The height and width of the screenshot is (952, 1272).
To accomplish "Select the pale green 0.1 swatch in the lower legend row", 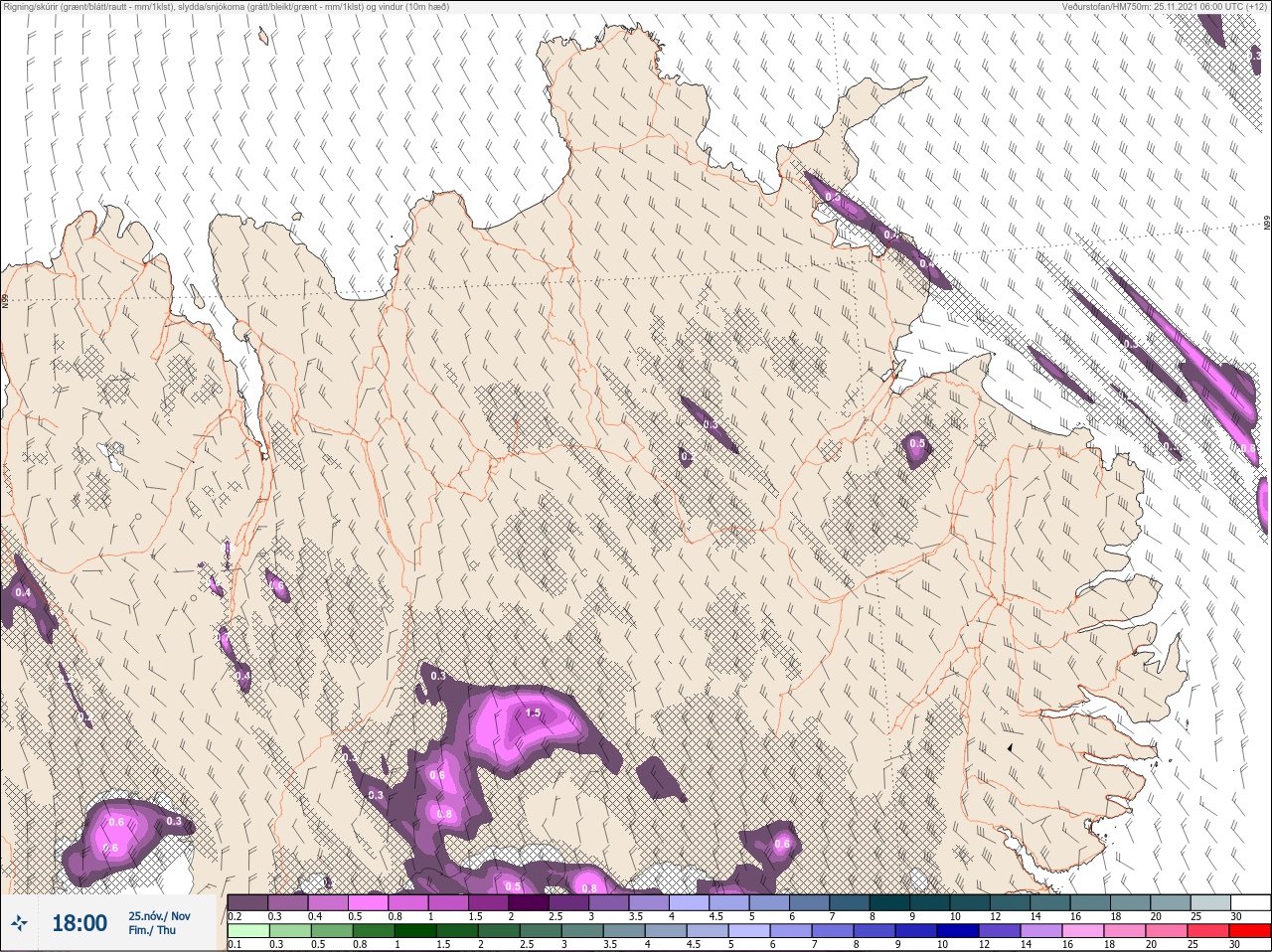I will coord(247,931).
